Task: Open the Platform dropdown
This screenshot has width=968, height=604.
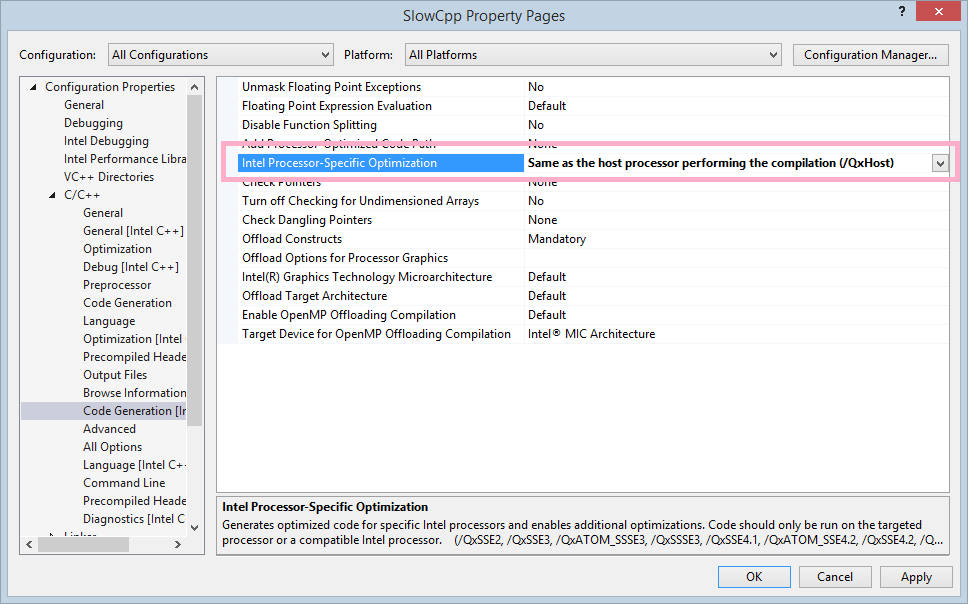Action: [592, 55]
